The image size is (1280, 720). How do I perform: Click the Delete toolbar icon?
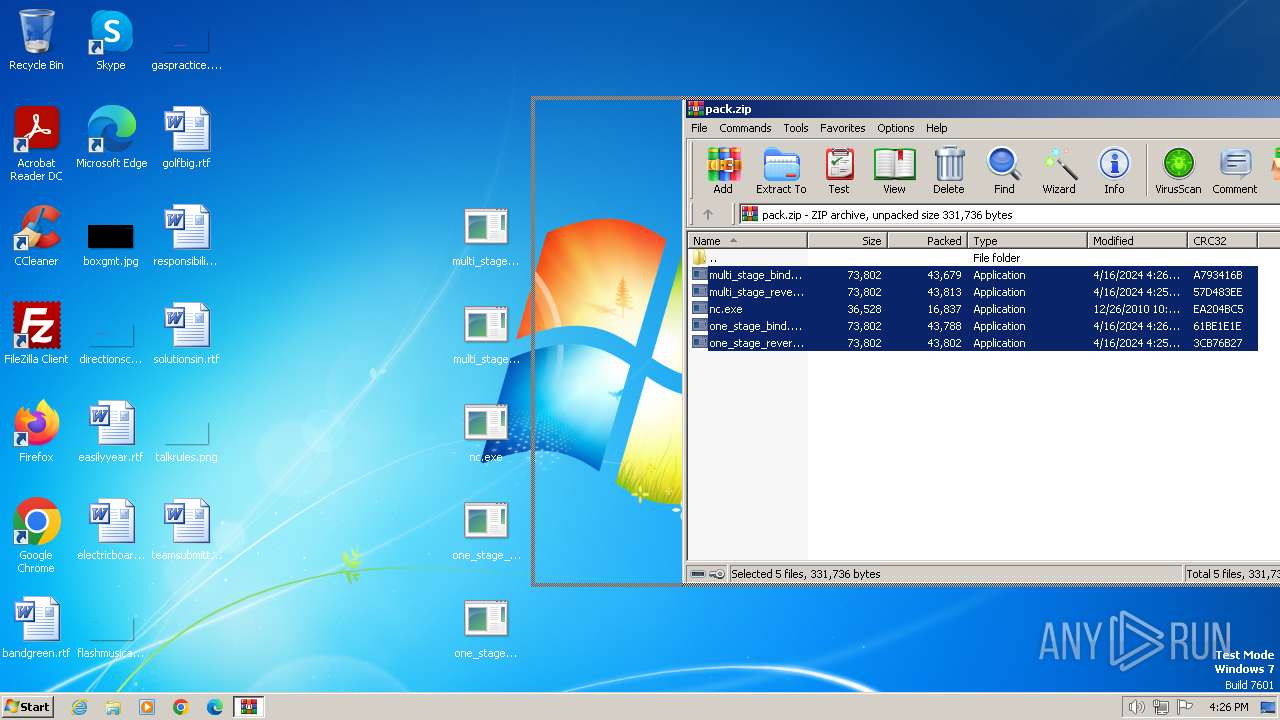click(x=949, y=171)
